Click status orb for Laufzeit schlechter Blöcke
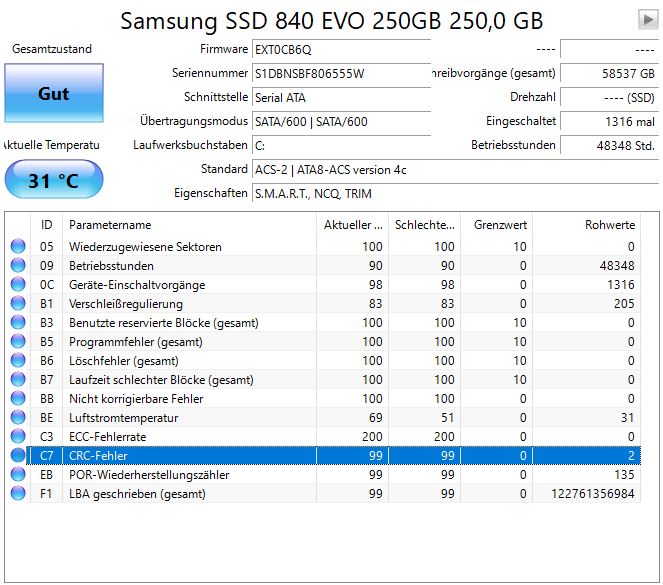 coord(18,379)
